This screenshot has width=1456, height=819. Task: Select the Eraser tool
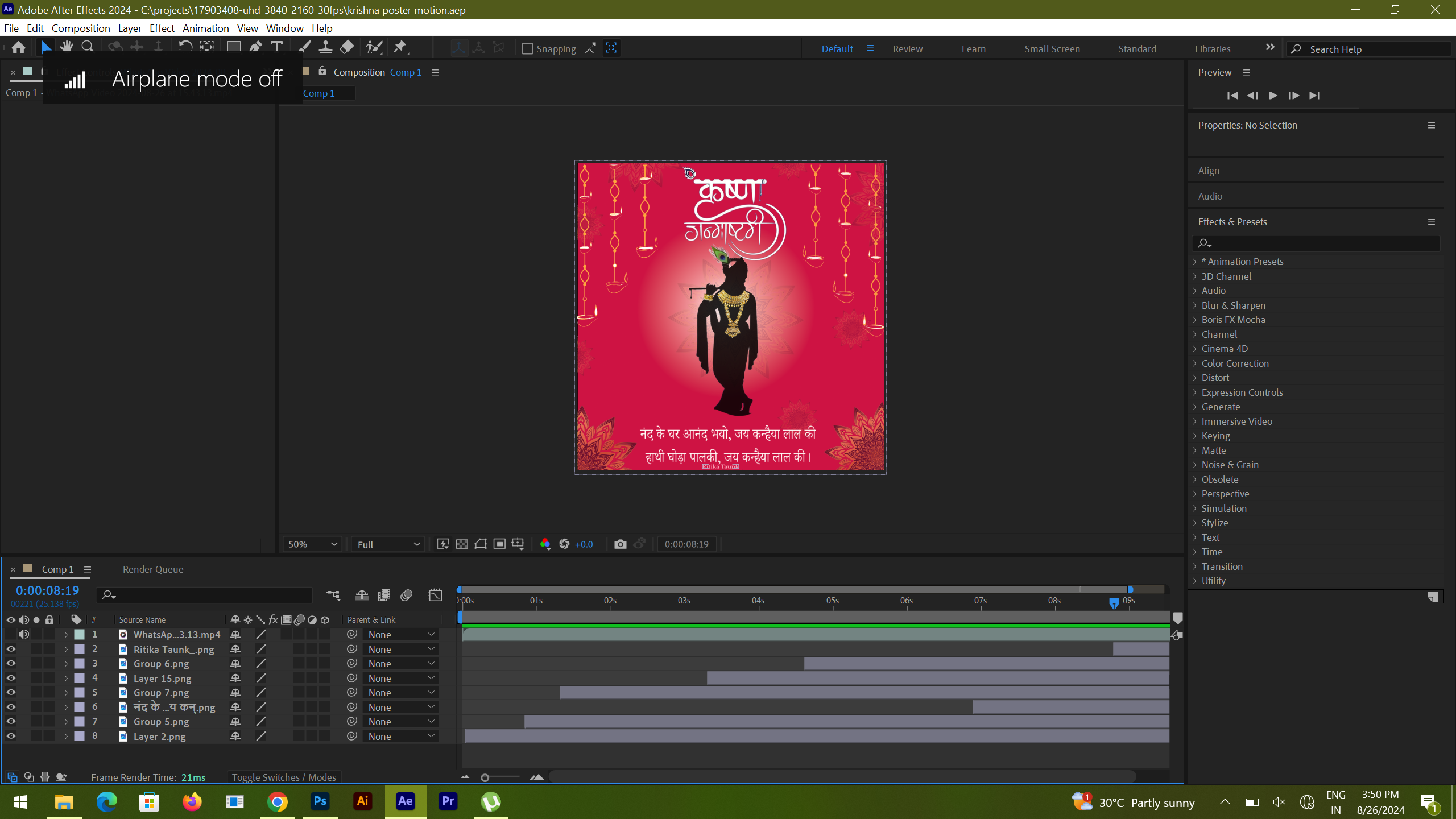pos(347,47)
